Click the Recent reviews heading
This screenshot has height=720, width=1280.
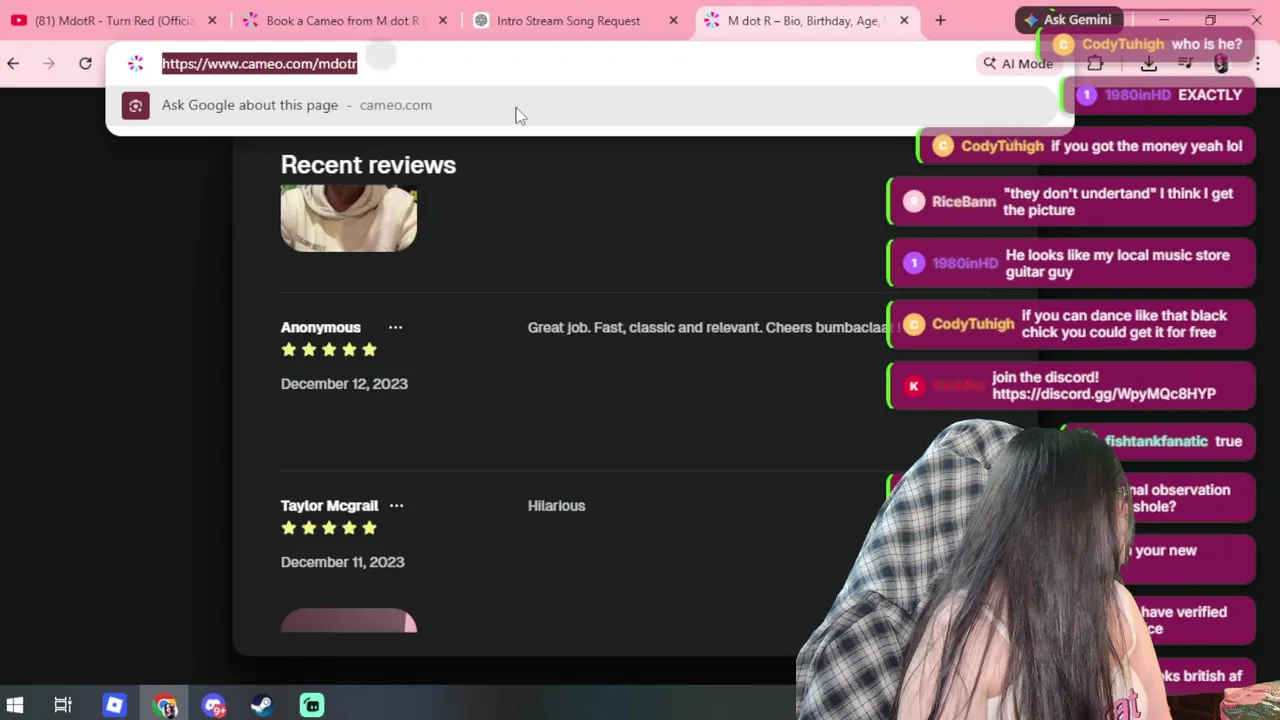tap(368, 165)
